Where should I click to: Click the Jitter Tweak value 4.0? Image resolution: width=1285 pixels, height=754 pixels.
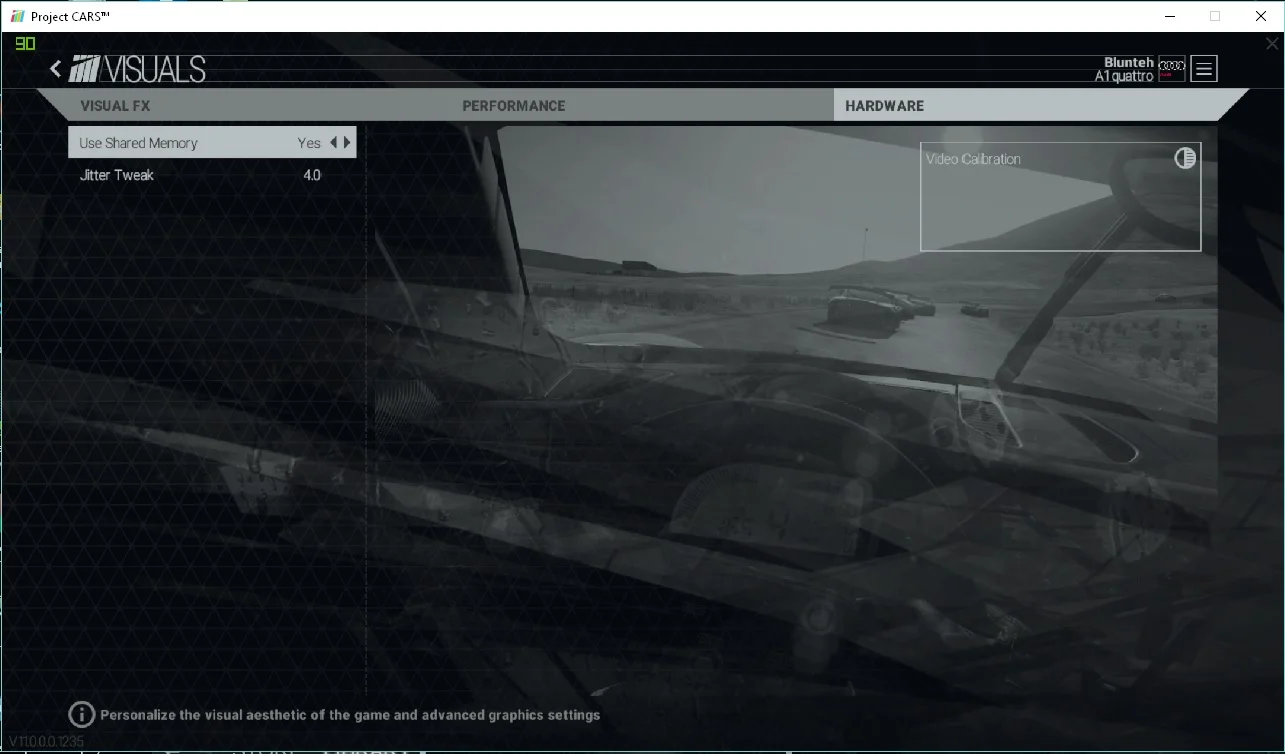312,175
